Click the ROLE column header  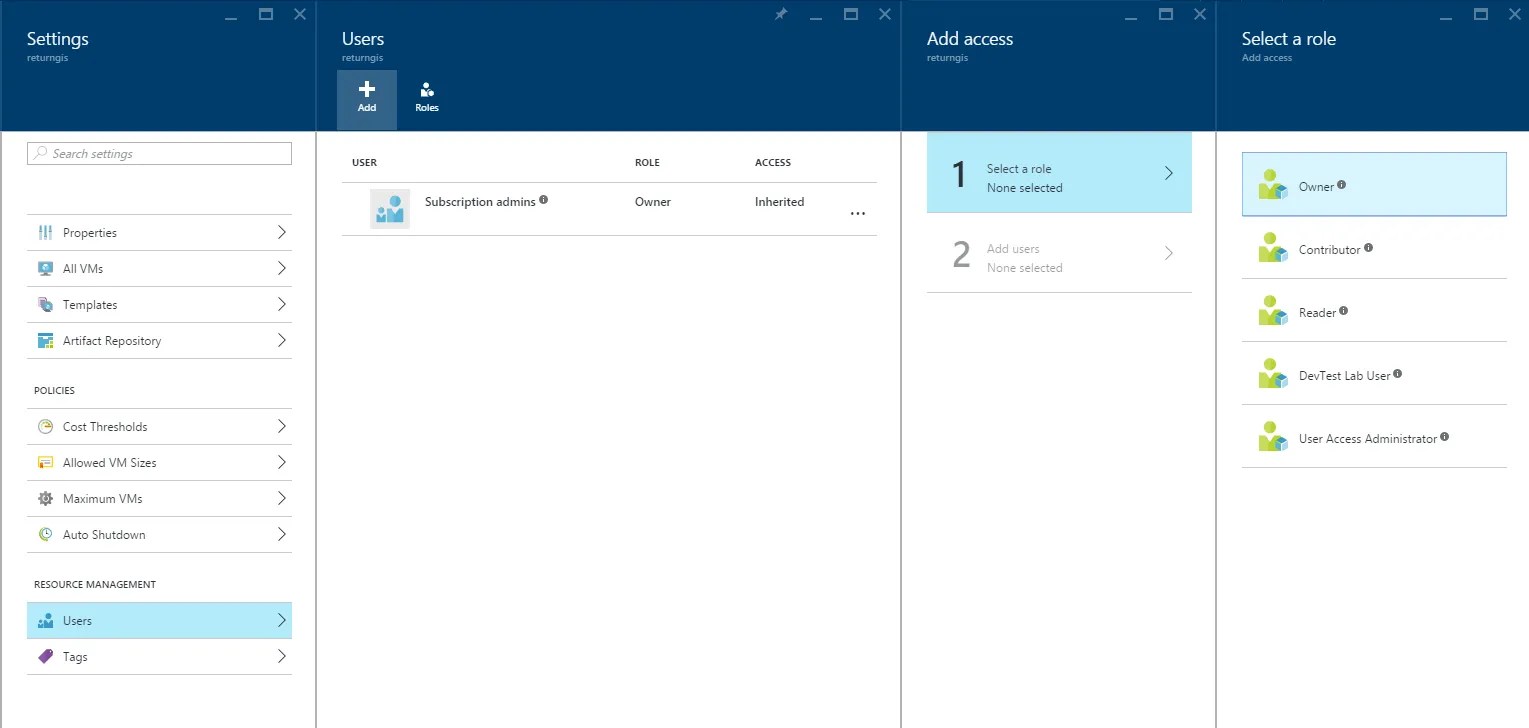647,163
